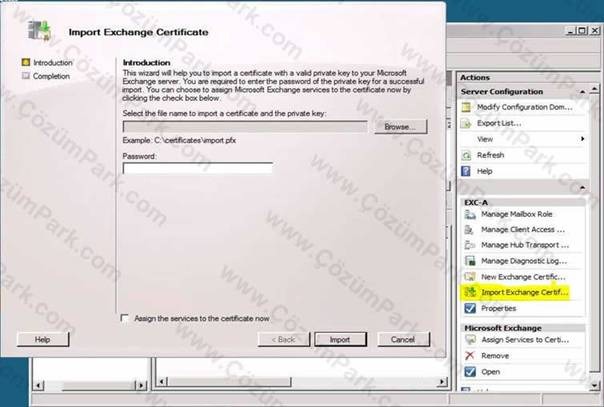
Task: Click the wizard Help button
Action: point(42,340)
